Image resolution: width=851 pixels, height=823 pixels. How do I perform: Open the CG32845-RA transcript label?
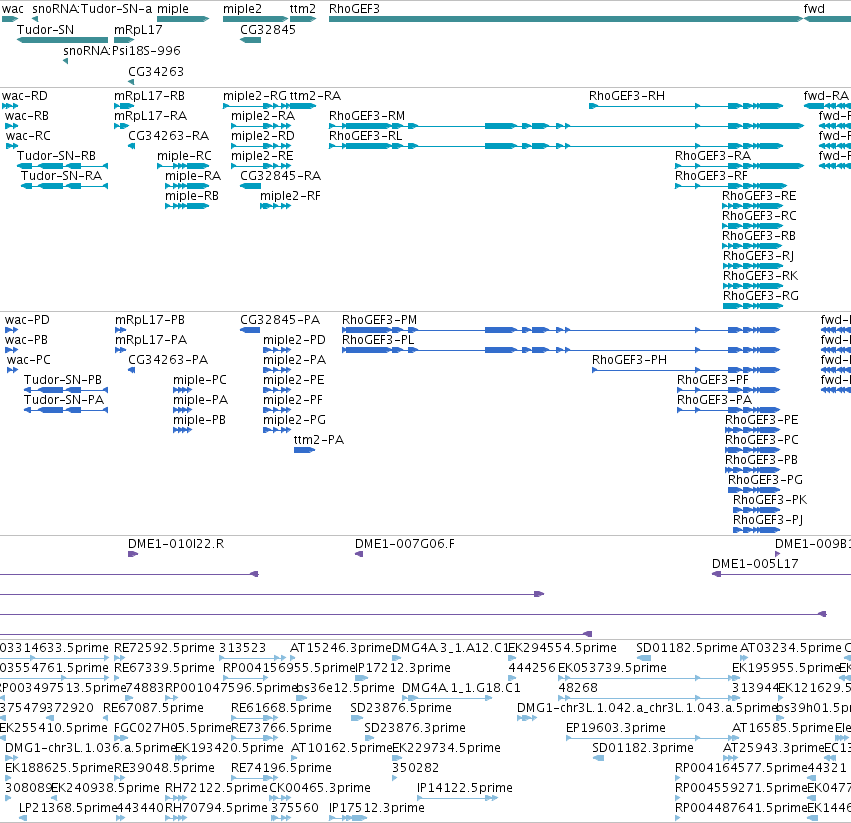tap(280, 176)
